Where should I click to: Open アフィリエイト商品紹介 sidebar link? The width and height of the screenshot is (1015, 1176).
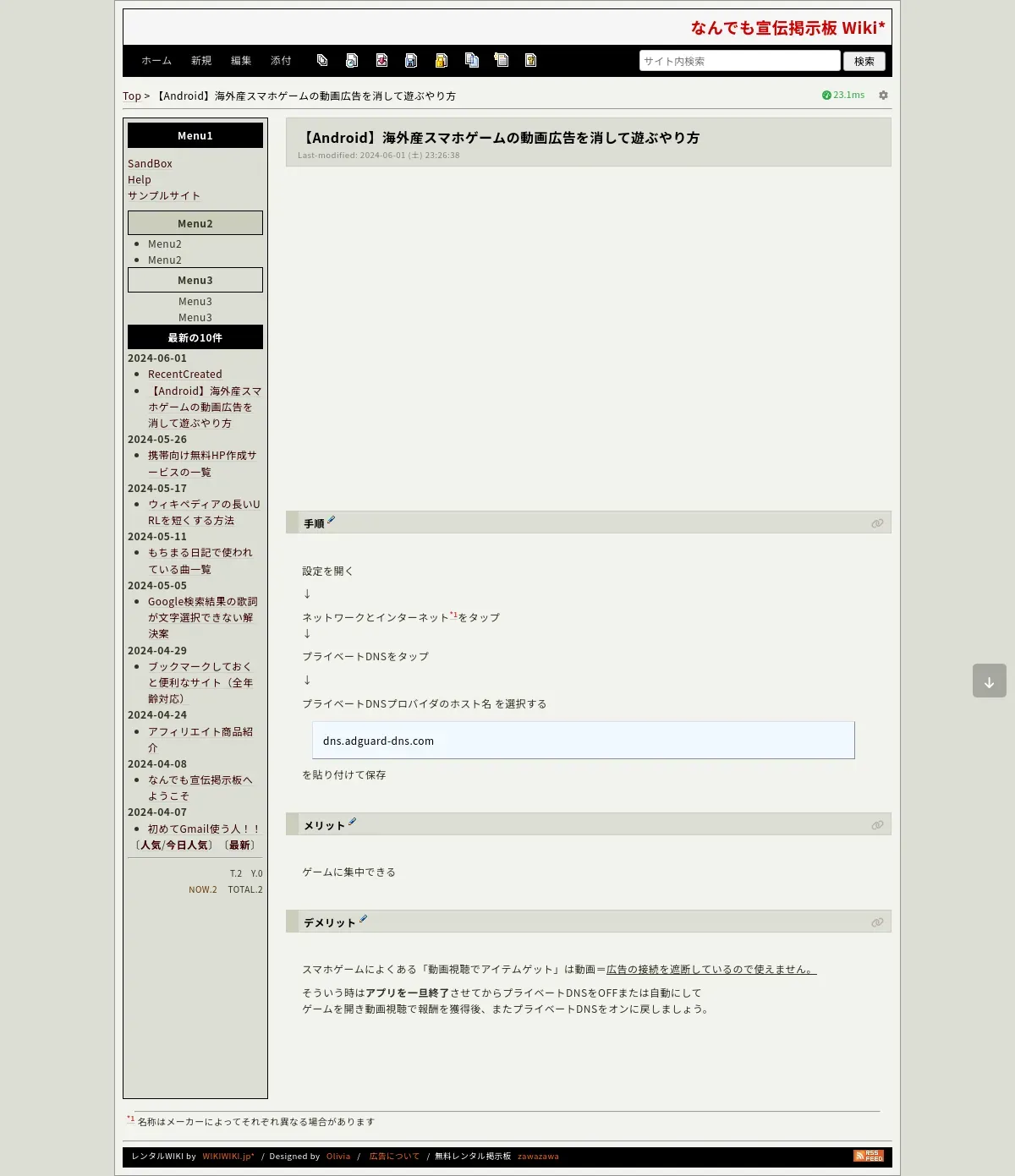(200, 740)
